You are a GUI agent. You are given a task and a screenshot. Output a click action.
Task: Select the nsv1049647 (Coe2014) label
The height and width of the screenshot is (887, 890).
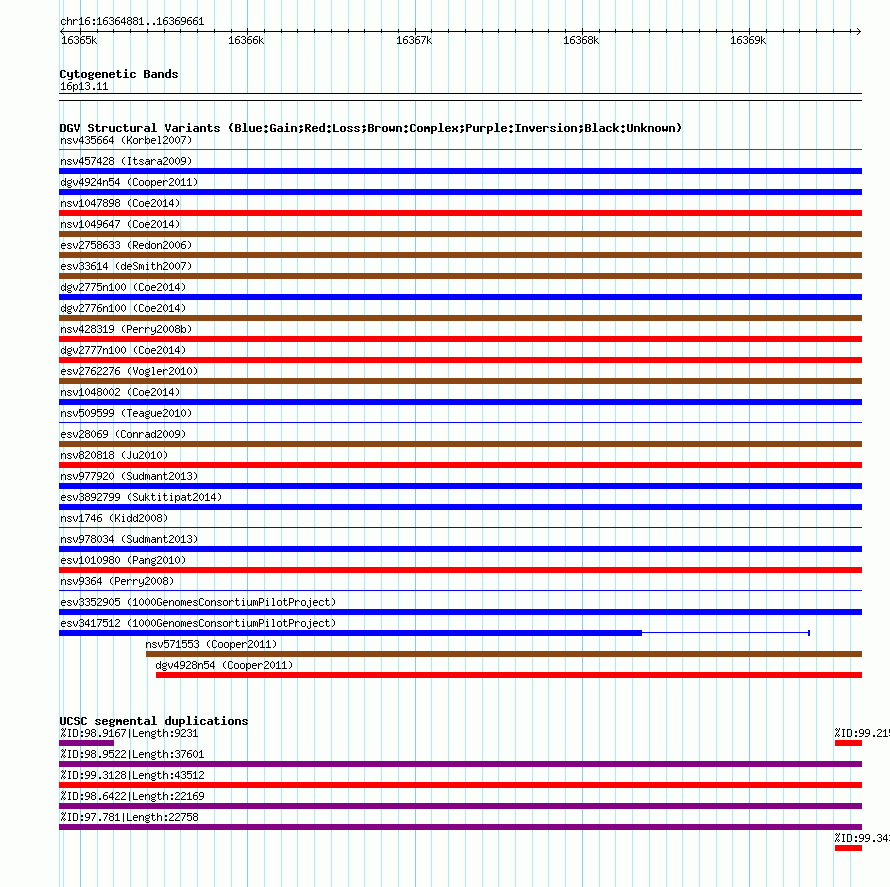click(120, 224)
